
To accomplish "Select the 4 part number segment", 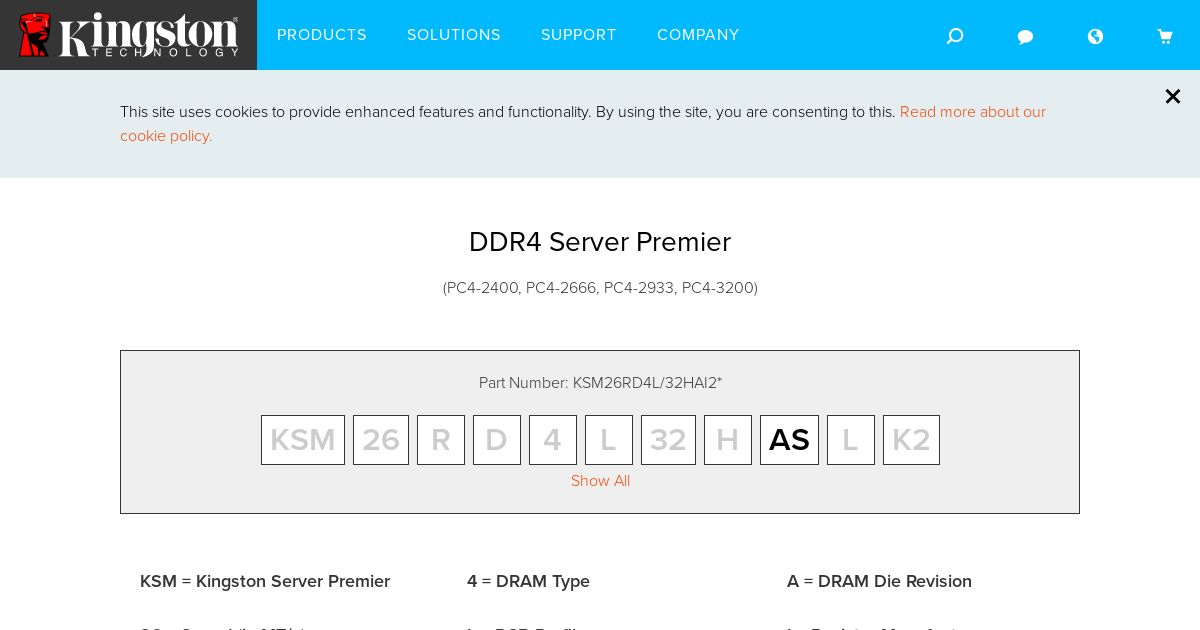I will [x=553, y=440].
